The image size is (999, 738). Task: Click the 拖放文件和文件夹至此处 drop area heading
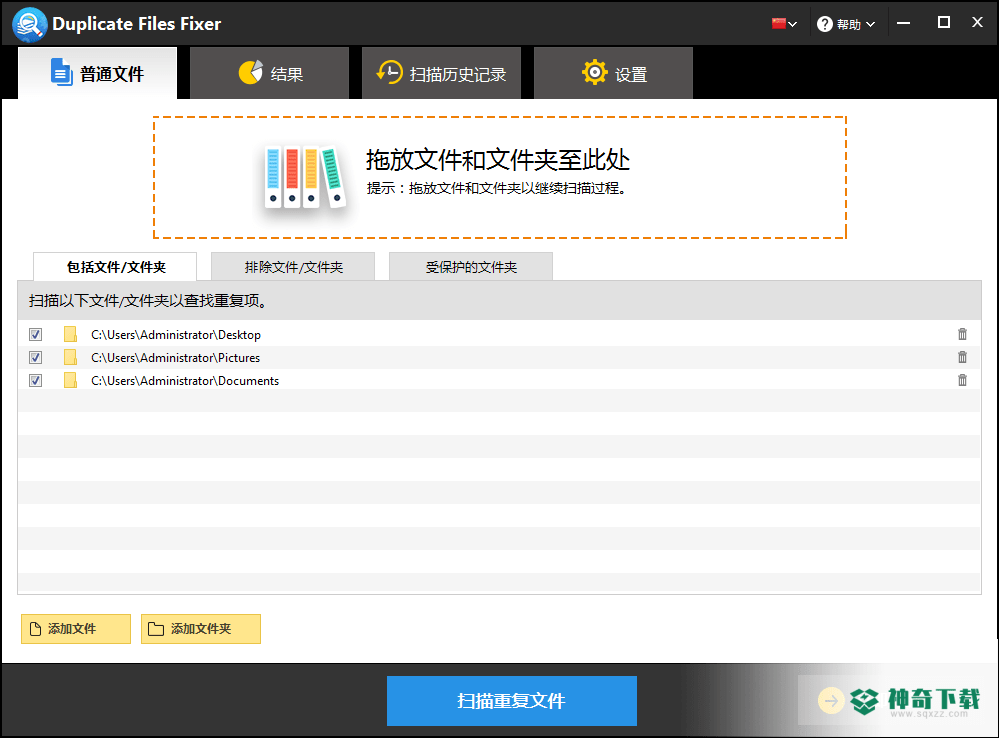(498, 160)
